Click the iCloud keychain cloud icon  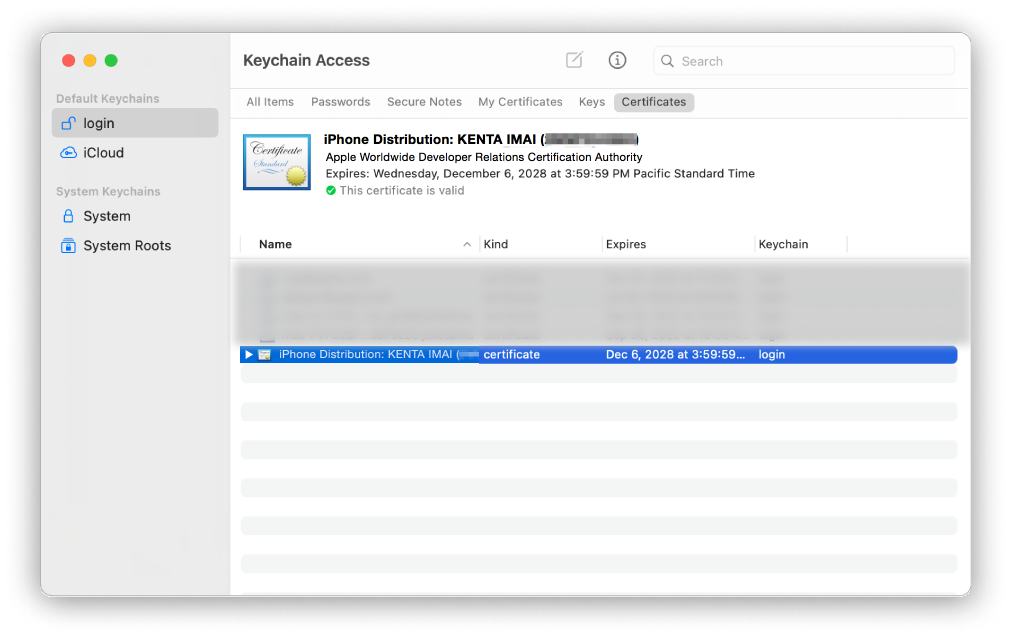coord(67,152)
